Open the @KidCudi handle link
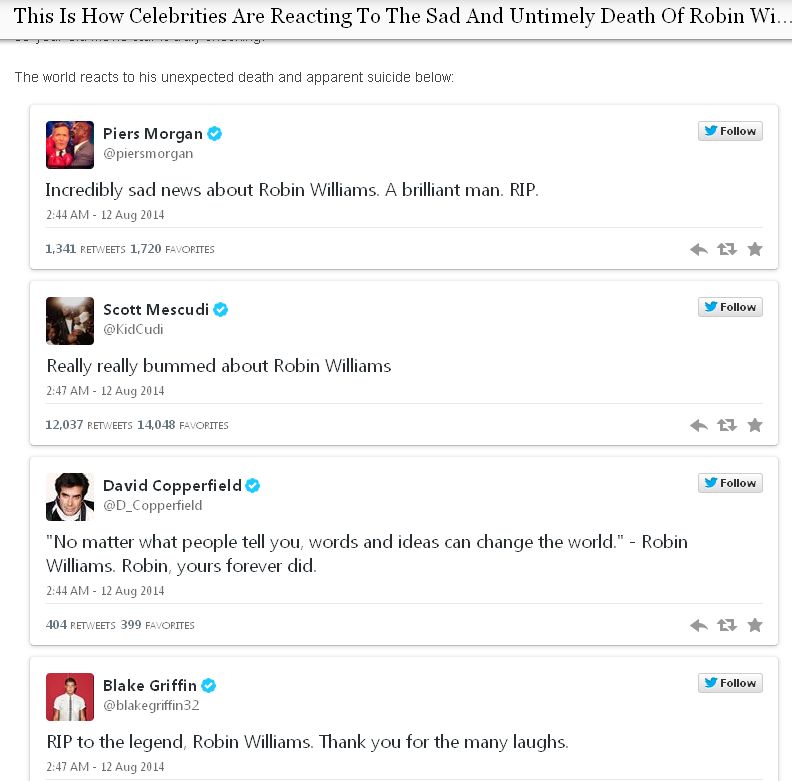Screen dimensions: 792x781 pyautogui.click(x=133, y=329)
